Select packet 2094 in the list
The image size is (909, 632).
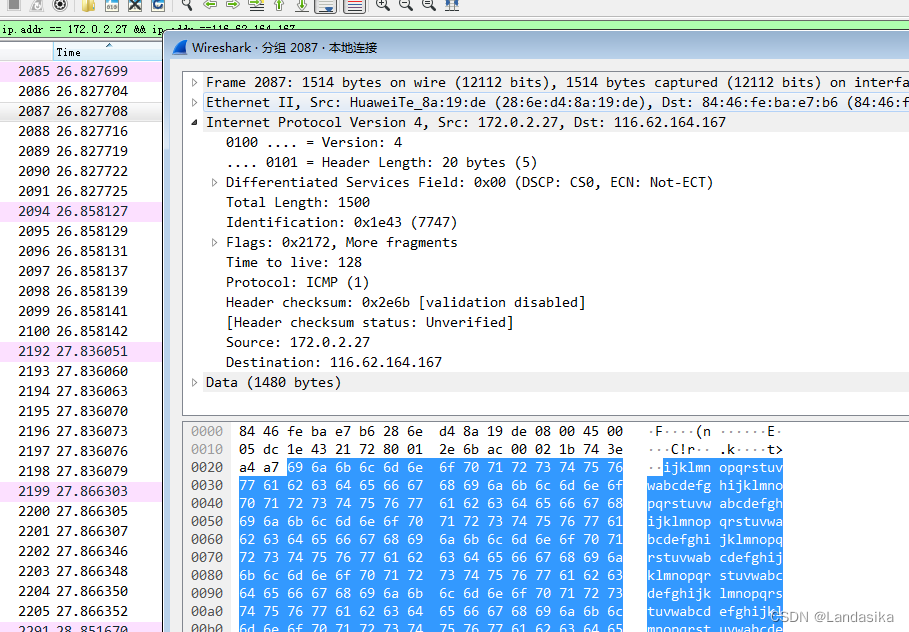coord(81,211)
